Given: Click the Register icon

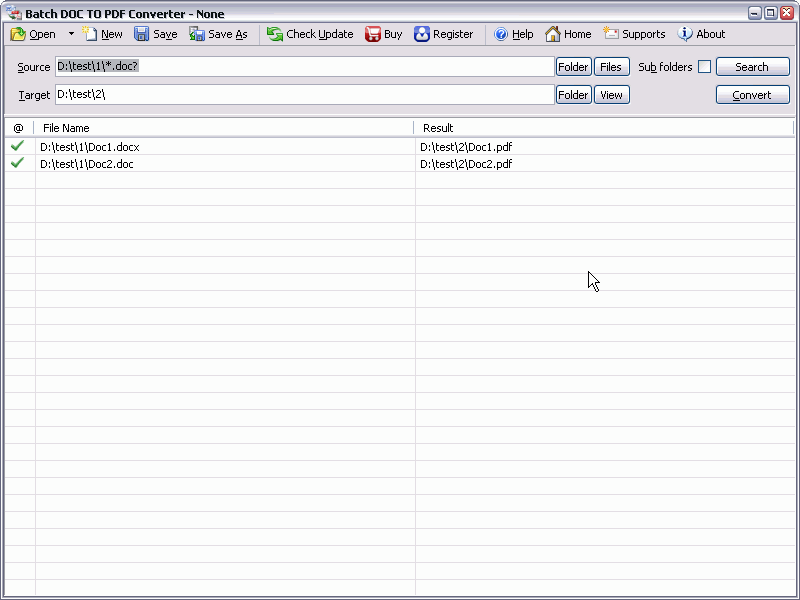Looking at the screenshot, I should (422, 34).
